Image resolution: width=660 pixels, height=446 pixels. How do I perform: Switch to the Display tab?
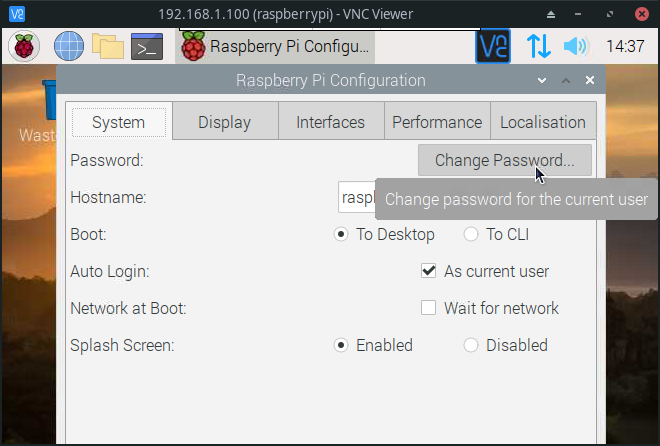(224, 122)
